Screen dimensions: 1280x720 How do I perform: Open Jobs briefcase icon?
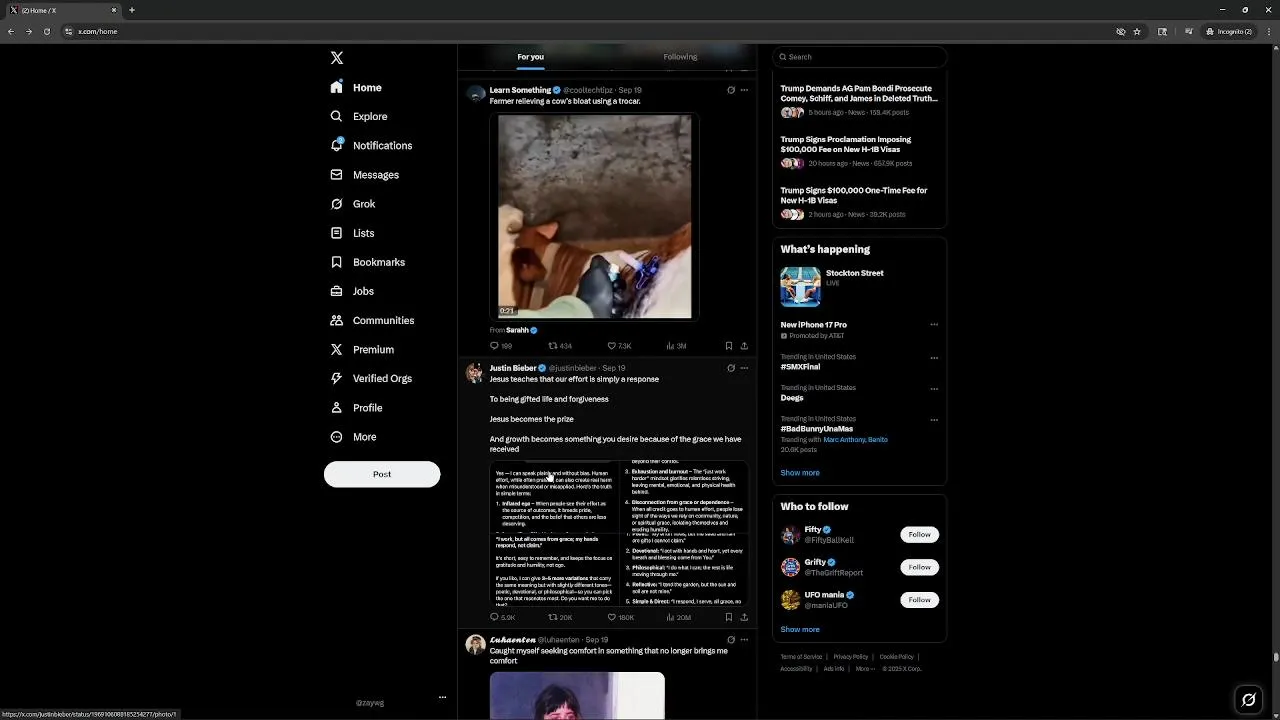pyautogui.click(x=337, y=291)
